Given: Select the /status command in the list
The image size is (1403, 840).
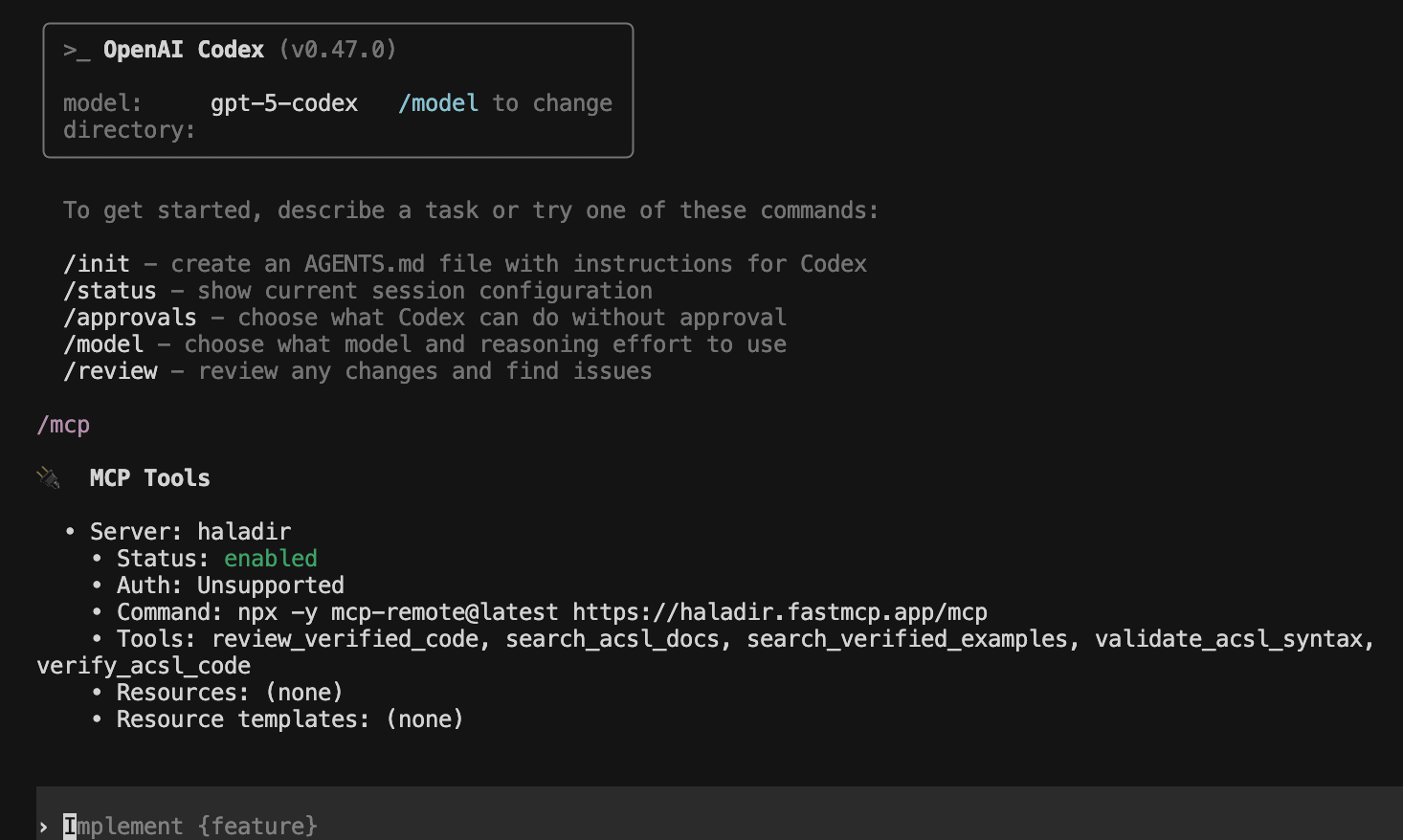Looking at the screenshot, I should click(110, 291).
